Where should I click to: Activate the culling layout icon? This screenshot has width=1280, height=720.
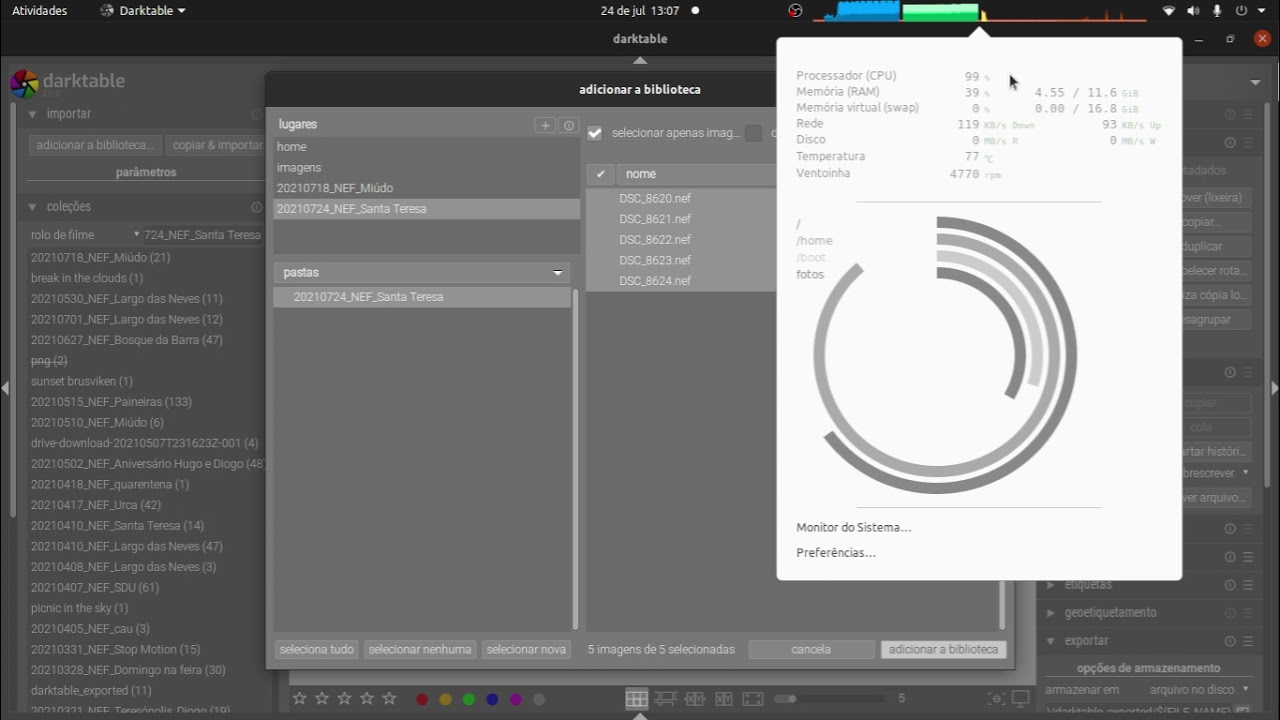[x=695, y=699]
